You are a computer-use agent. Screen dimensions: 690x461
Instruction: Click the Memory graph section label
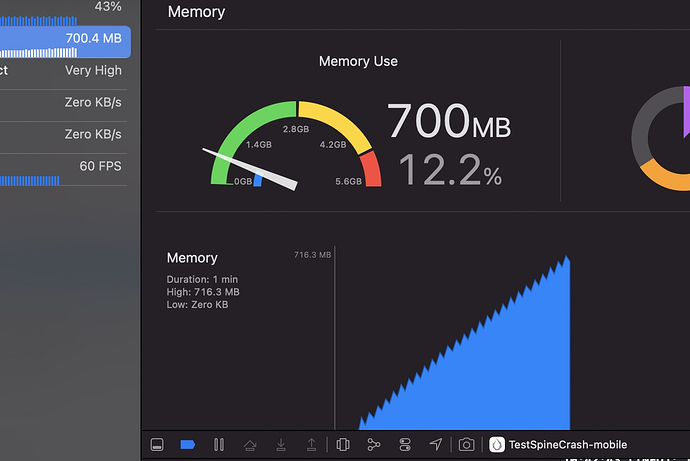pyautogui.click(x=192, y=258)
